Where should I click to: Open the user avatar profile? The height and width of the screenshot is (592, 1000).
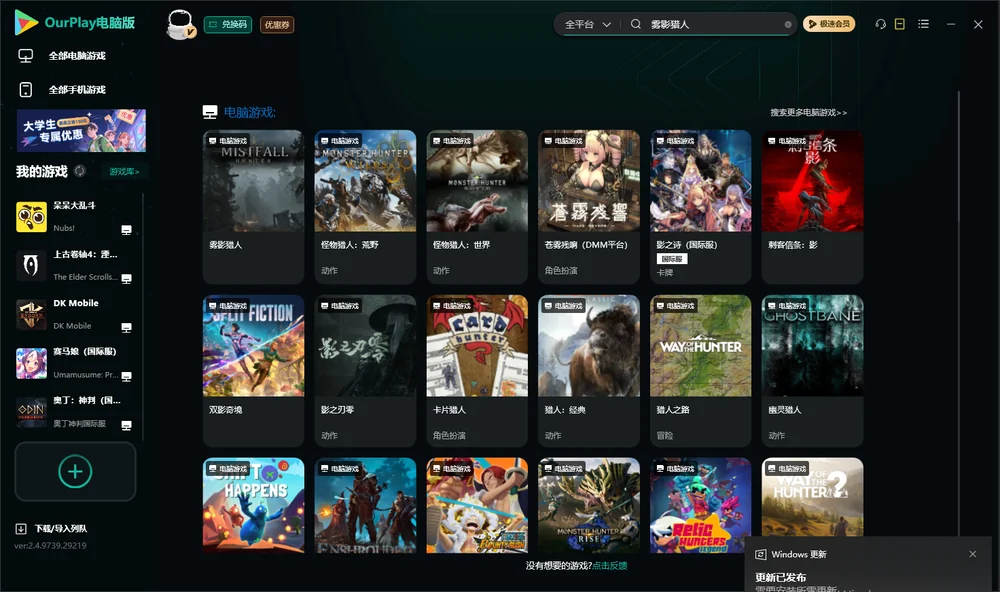180,24
